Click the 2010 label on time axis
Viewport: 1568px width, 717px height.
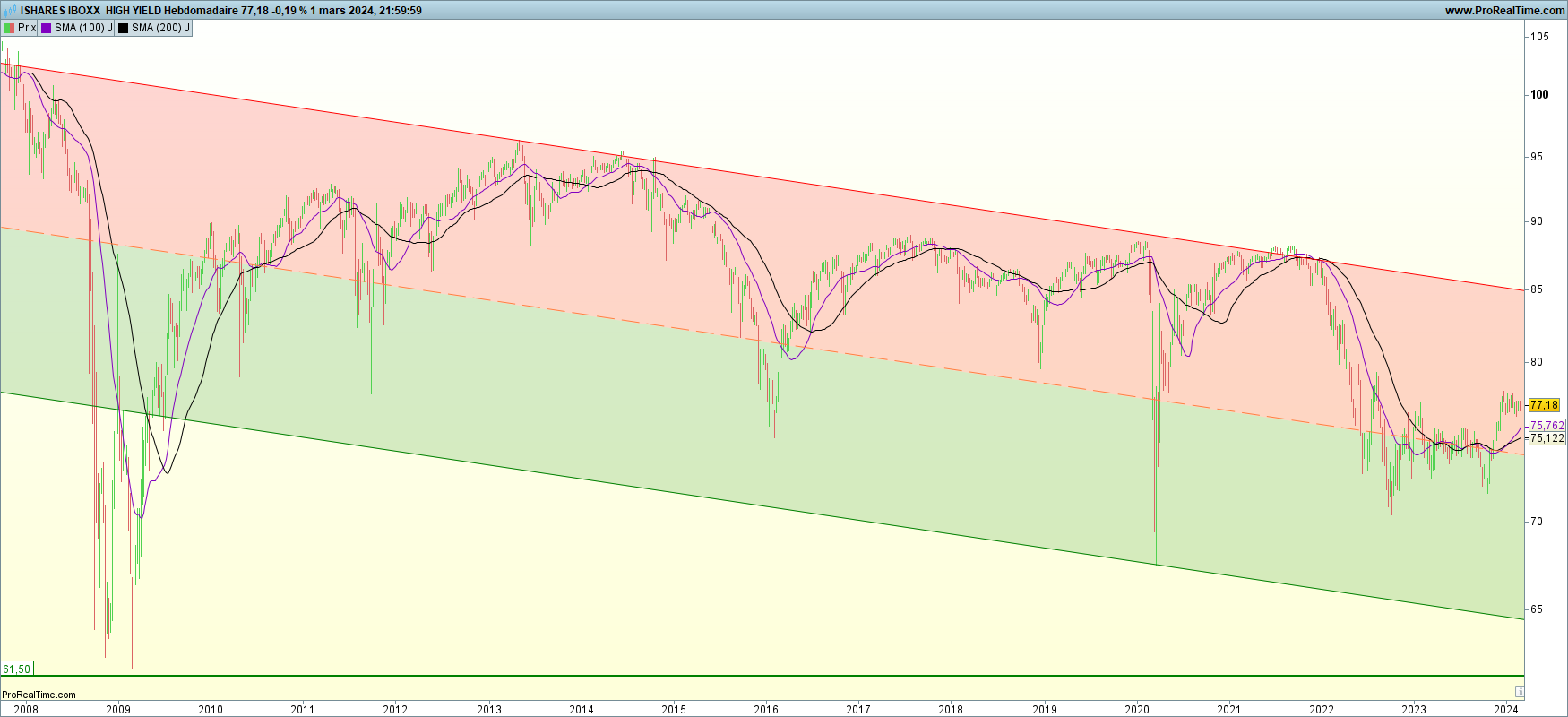[211, 709]
